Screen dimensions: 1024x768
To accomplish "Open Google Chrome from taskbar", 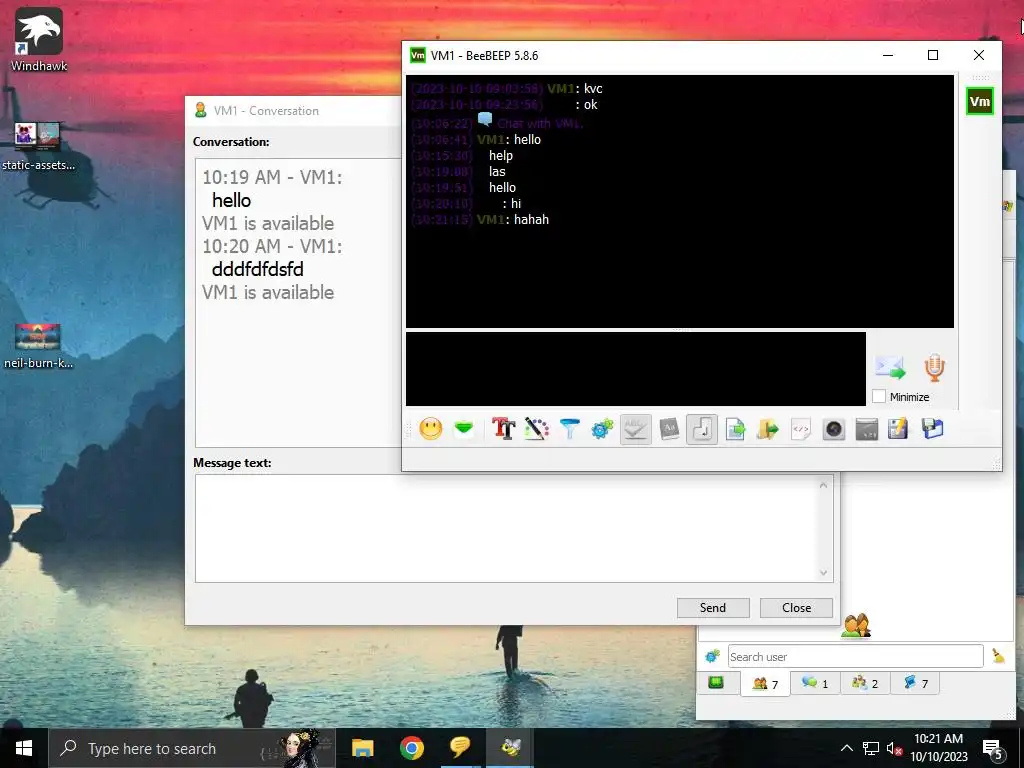I will (x=411, y=748).
